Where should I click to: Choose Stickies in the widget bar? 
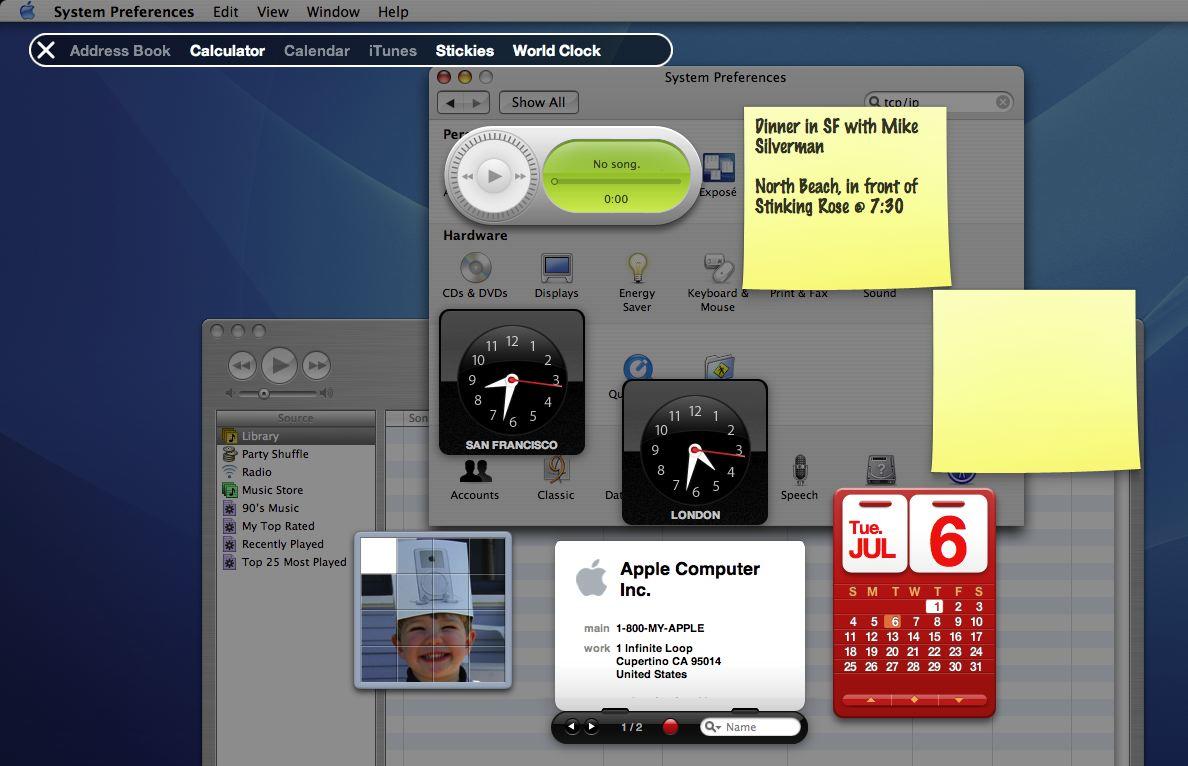click(x=464, y=51)
